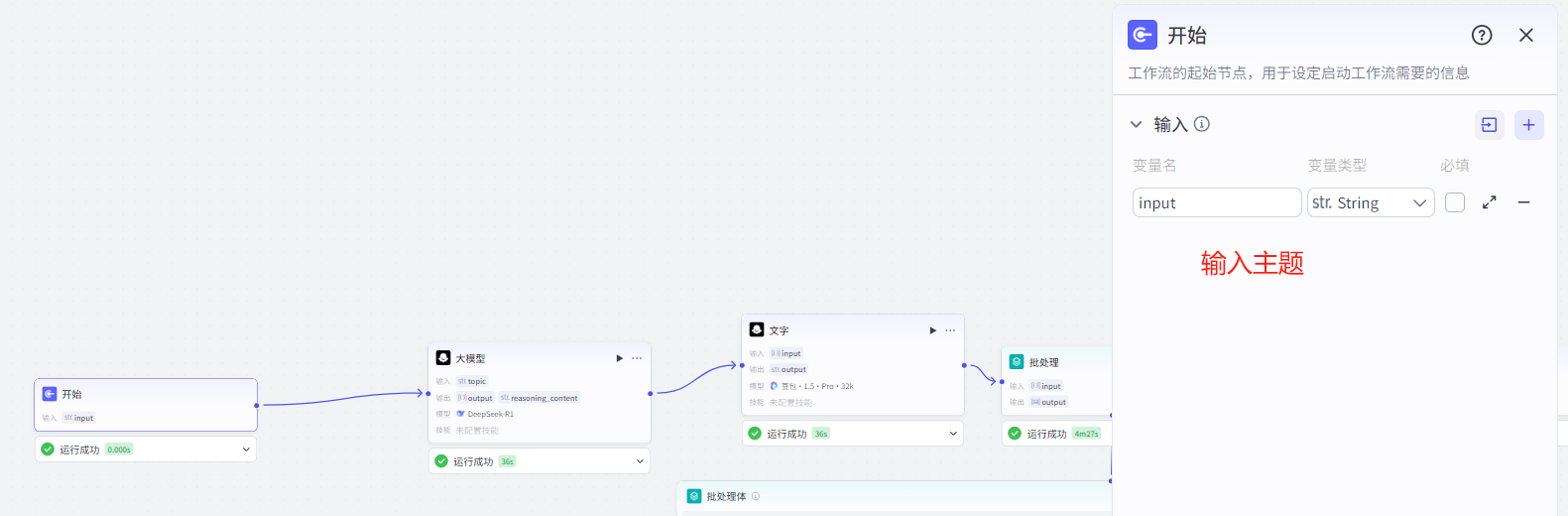The image size is (1568, 516).
Task: Expand the 大模型 node run result
Action: pos(640,461)
